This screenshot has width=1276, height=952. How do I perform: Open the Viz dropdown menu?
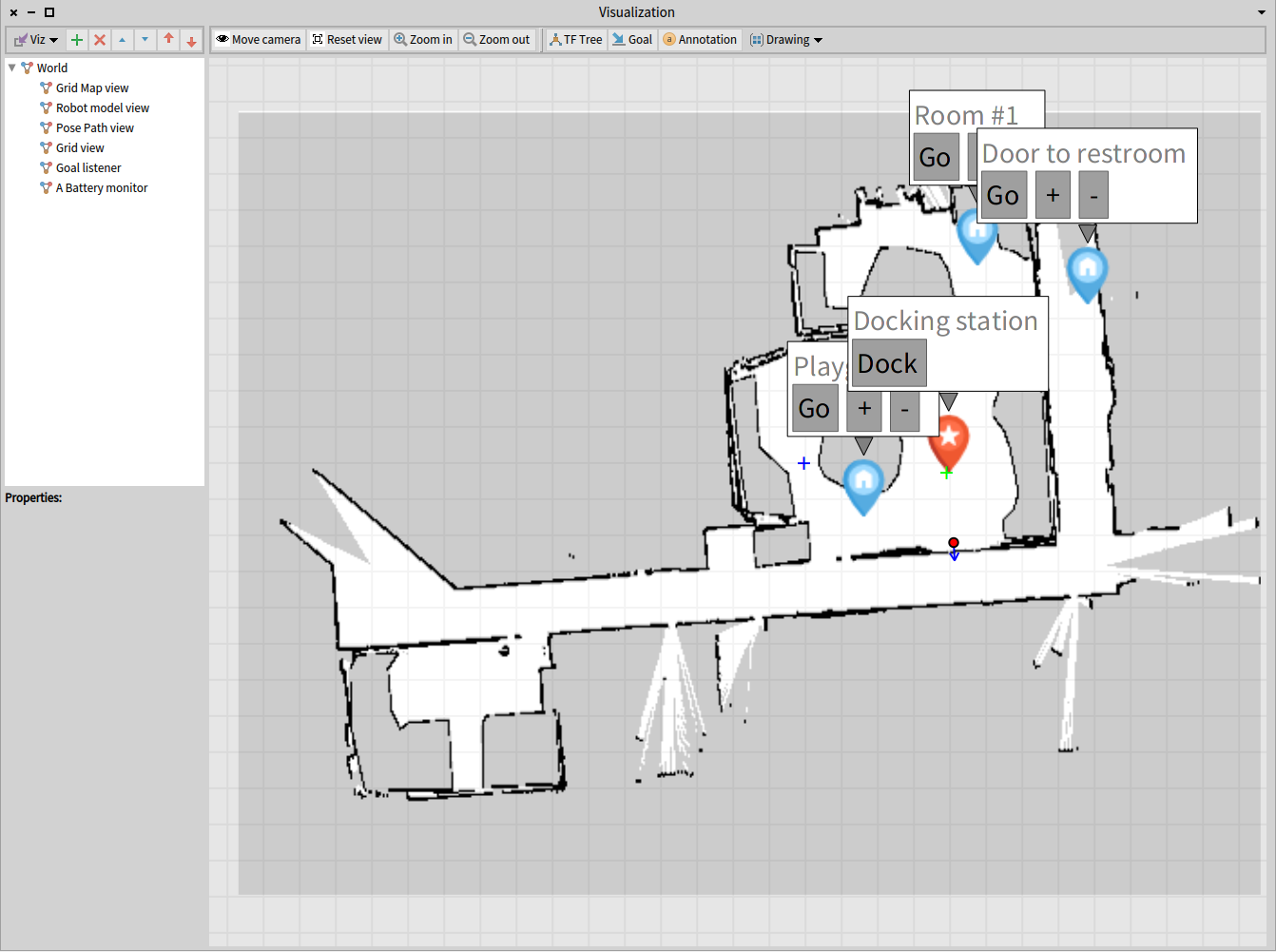(x=37, y=40)
